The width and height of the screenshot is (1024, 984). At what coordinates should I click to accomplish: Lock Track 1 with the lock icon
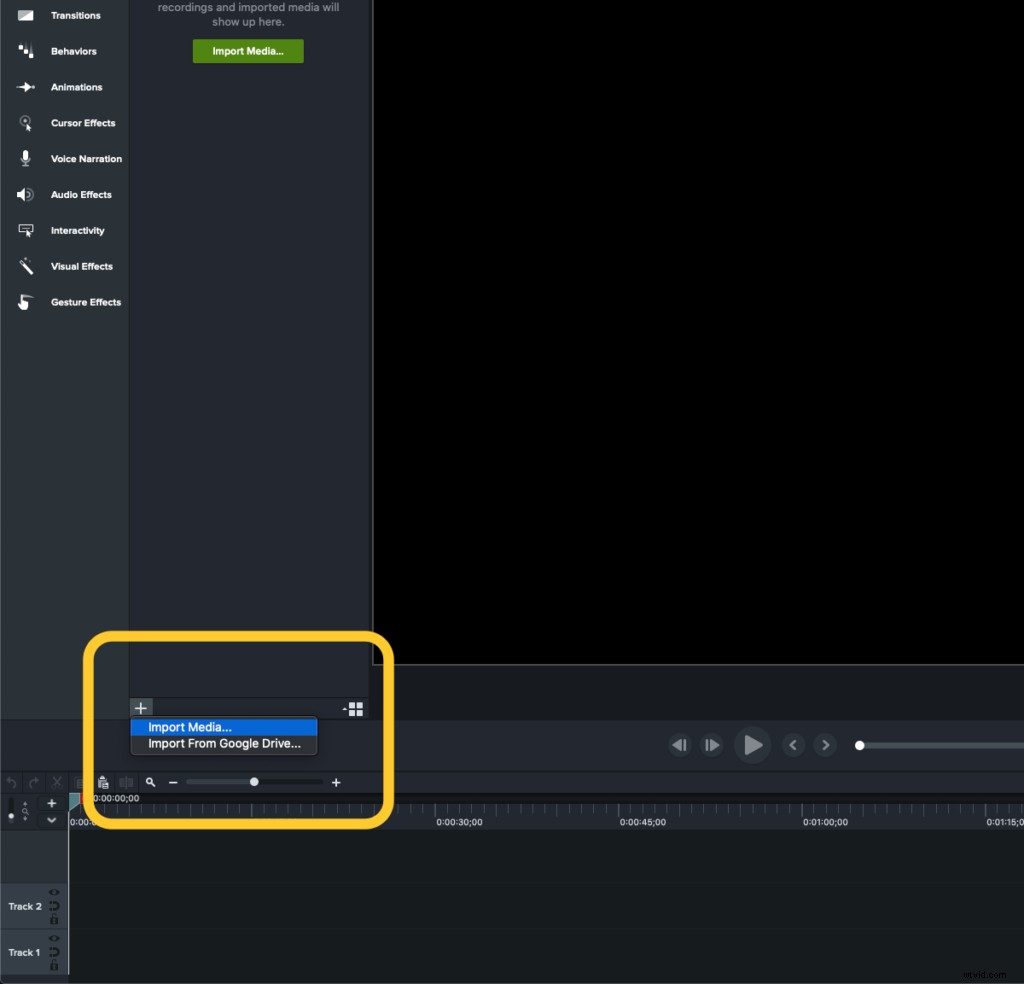tap(53, 966)
